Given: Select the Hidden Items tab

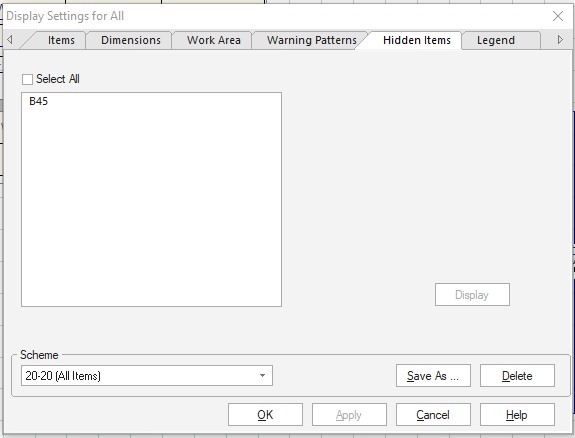Looking at the screenshot, I should pyautogui.click(x=417, y=40).
